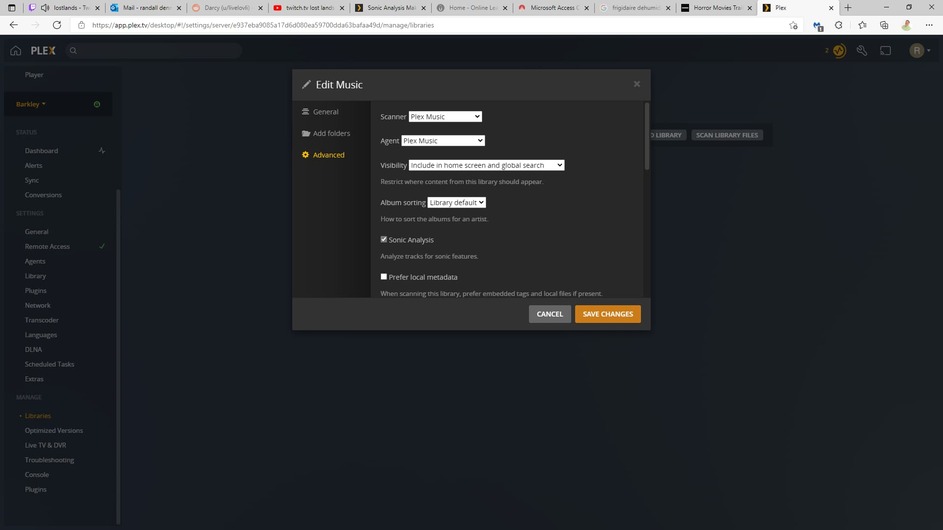943x530 pixels.
Task: Open Optimized Versions page
Action: (x=54, y=431)
